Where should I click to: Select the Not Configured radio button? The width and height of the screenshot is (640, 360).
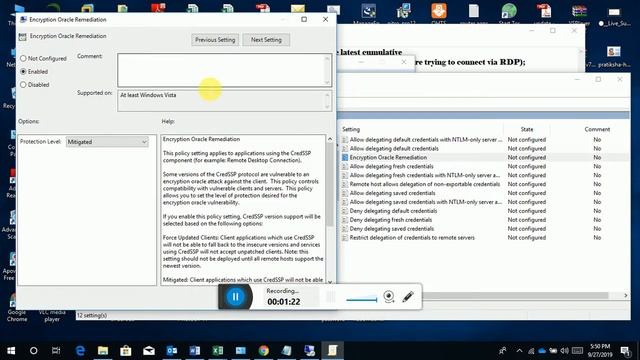tap(23, 58)
